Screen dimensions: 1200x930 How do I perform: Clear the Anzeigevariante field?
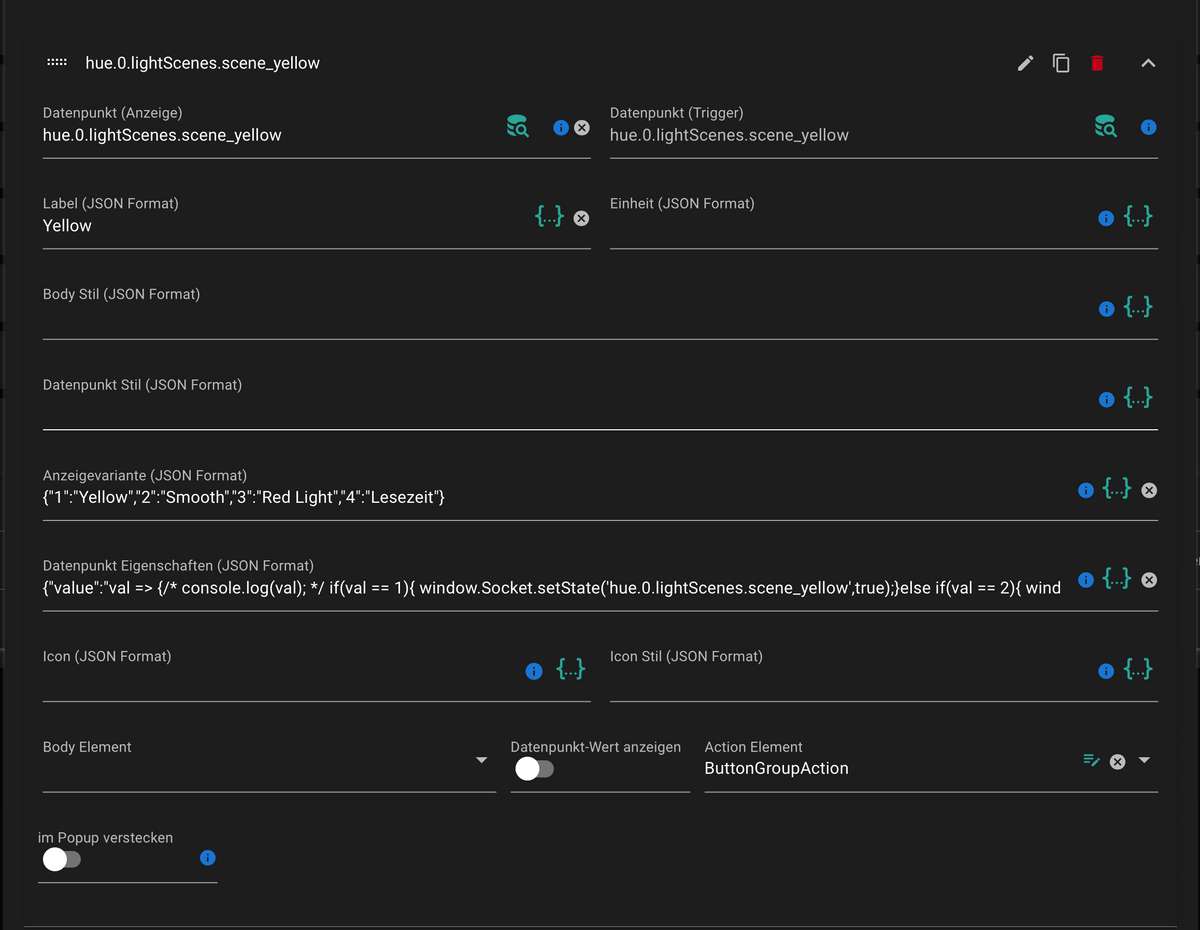(x=1149, y=490)
